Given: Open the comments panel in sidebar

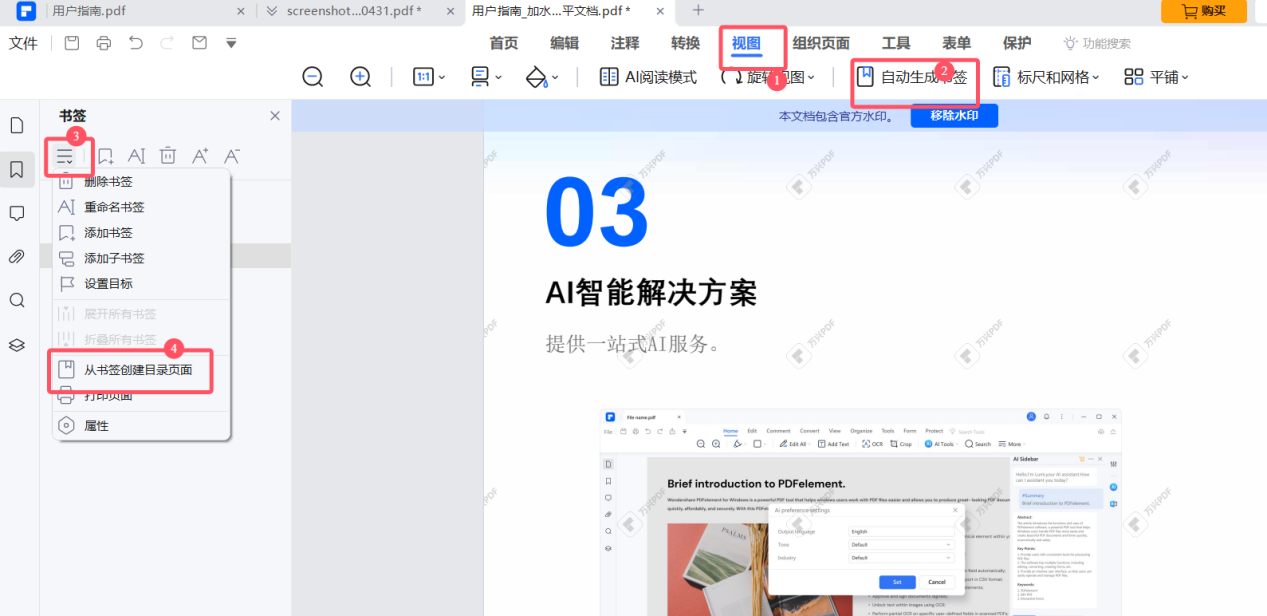Looking at the screenshot, I should coord(16,212).
